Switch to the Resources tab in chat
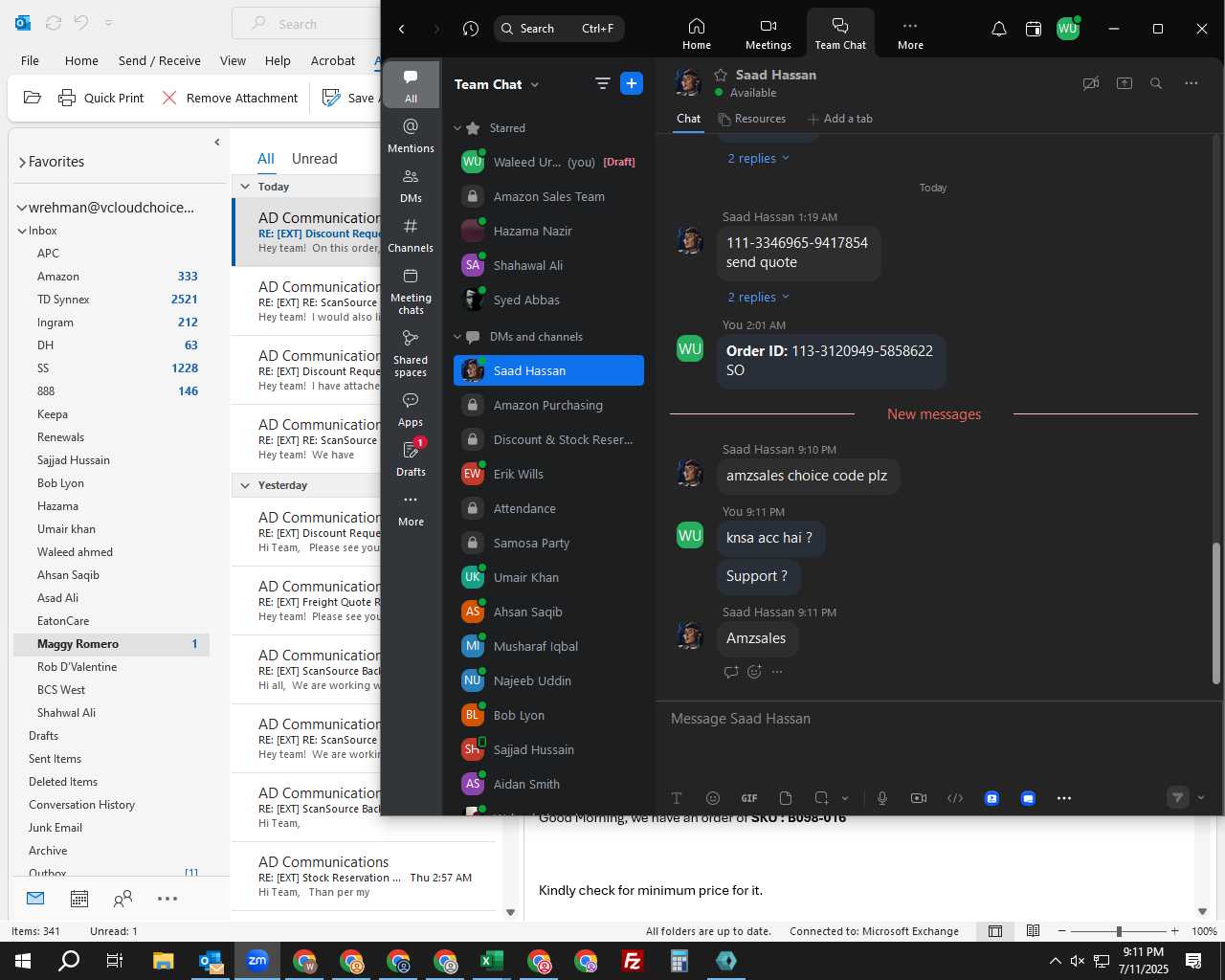 click(752, 119)
